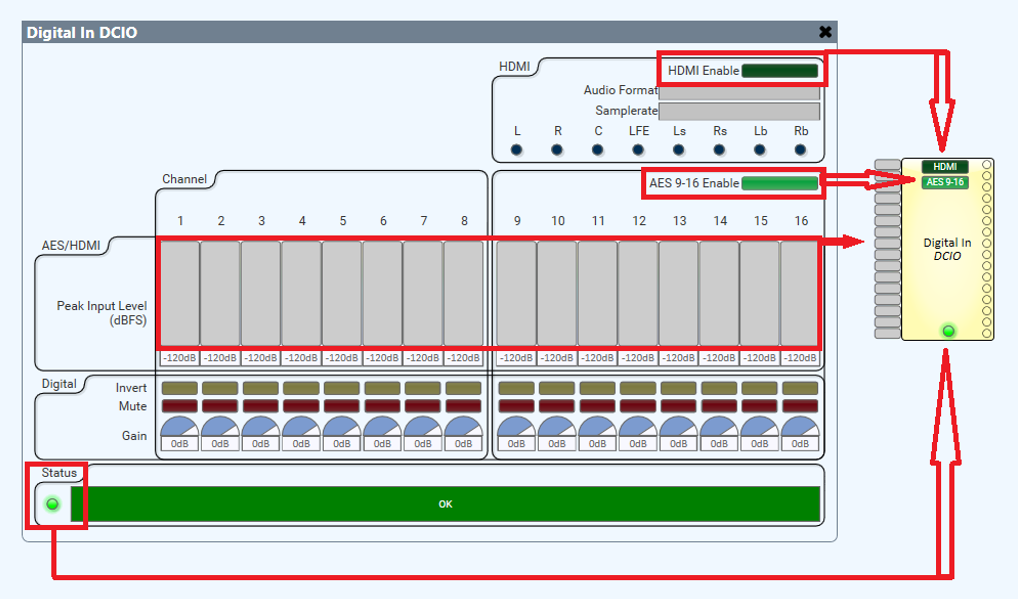Click the green LED on DCIO block
Viewport: 1018px width, 599px height.
(x=948, y=330)
